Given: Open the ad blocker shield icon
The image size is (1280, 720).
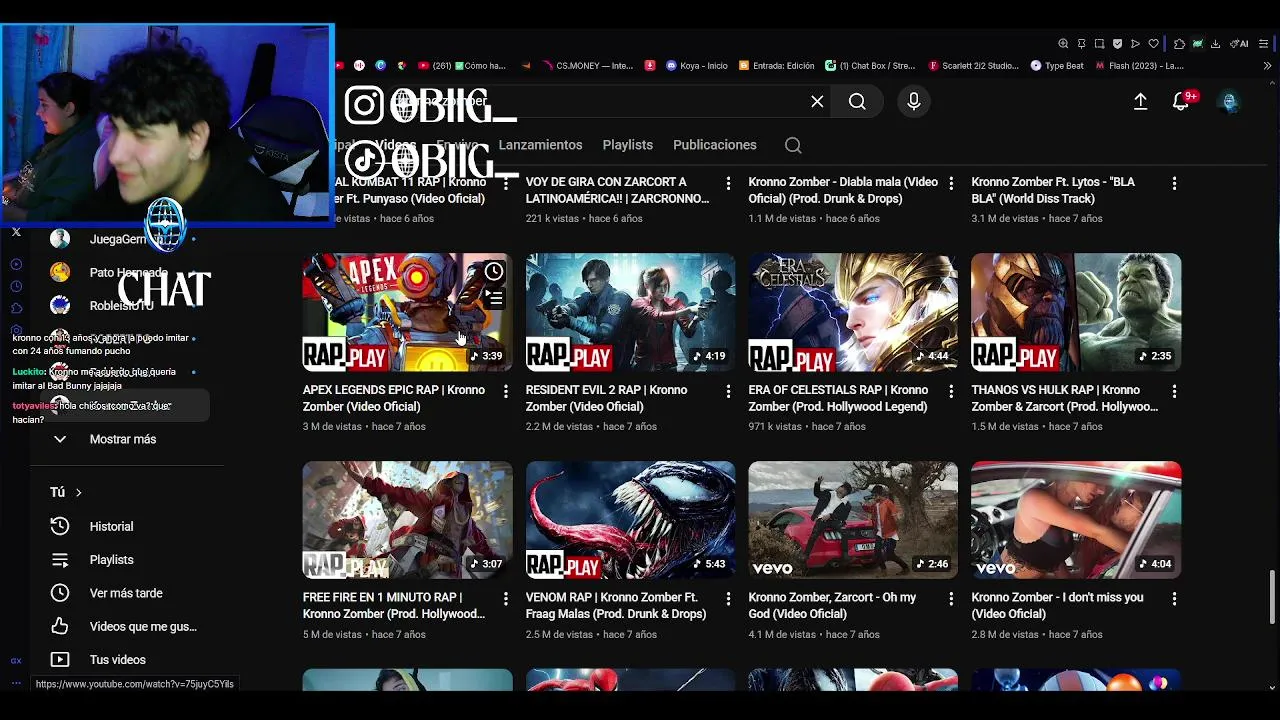Looking at the screenshot, I should [1117, 44].
